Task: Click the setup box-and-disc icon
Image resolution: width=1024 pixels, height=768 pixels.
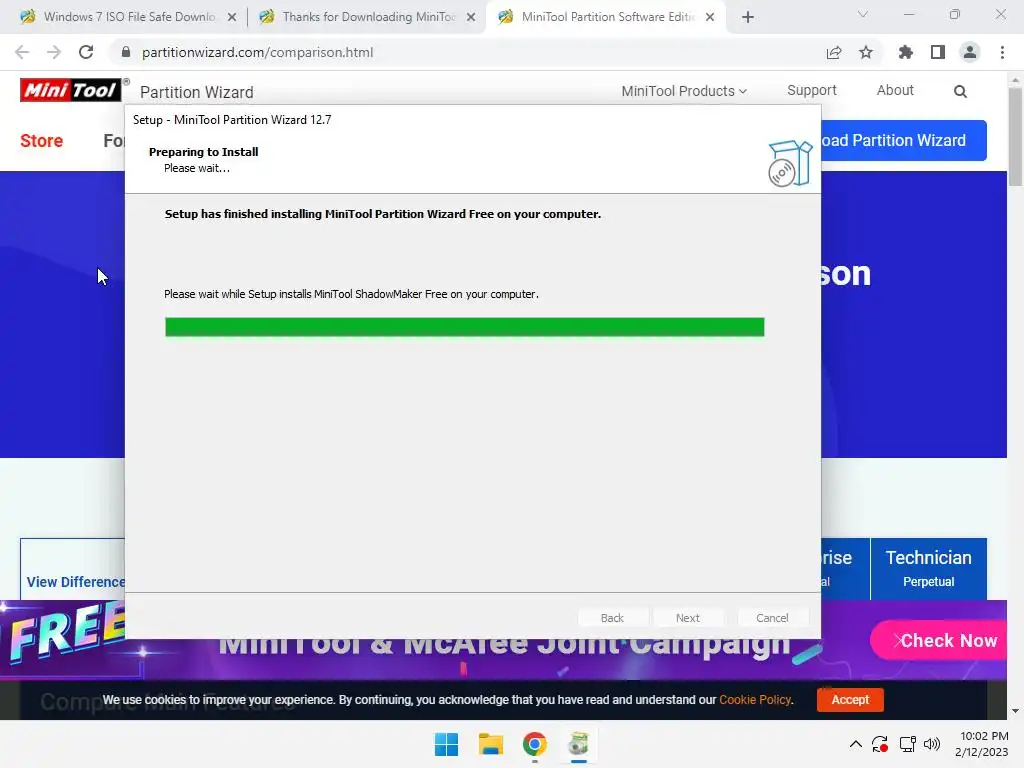Action: point(790,163)
